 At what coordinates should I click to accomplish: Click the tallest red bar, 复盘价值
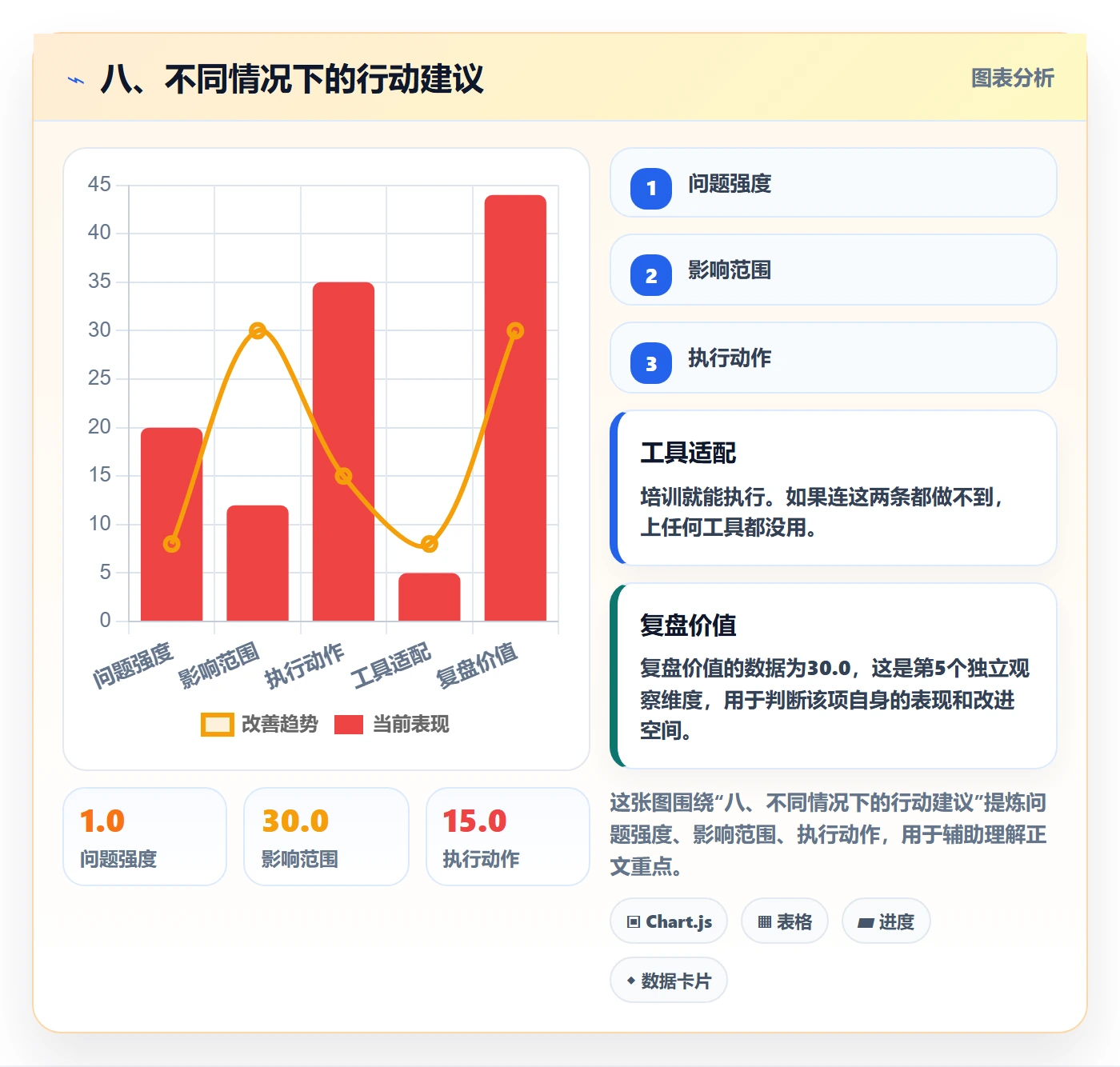(x=515, y=408)
